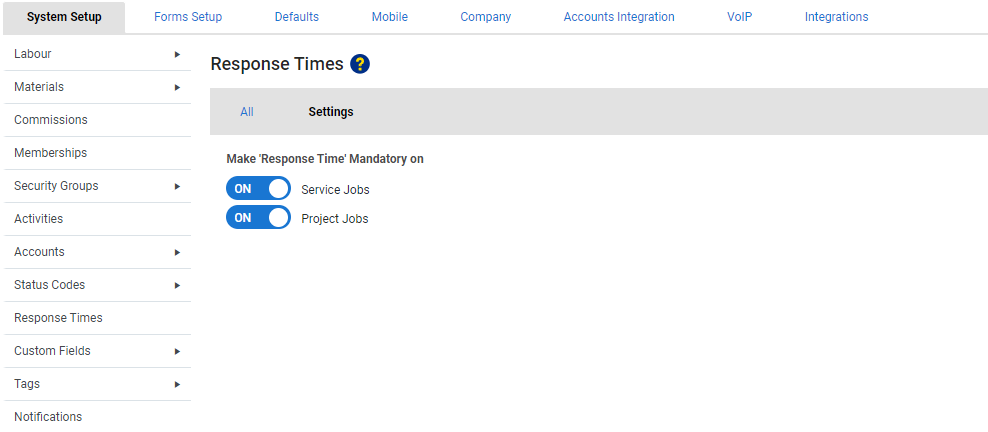Expand the Labour submenu arrow
The height and width of the screenshot is (432, 988).
click(178, 54)
